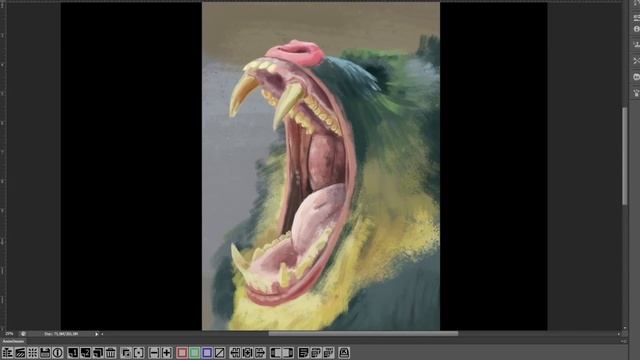
Task: Click the last image-box icon in the bottom panel
Action: click(344, 353)
